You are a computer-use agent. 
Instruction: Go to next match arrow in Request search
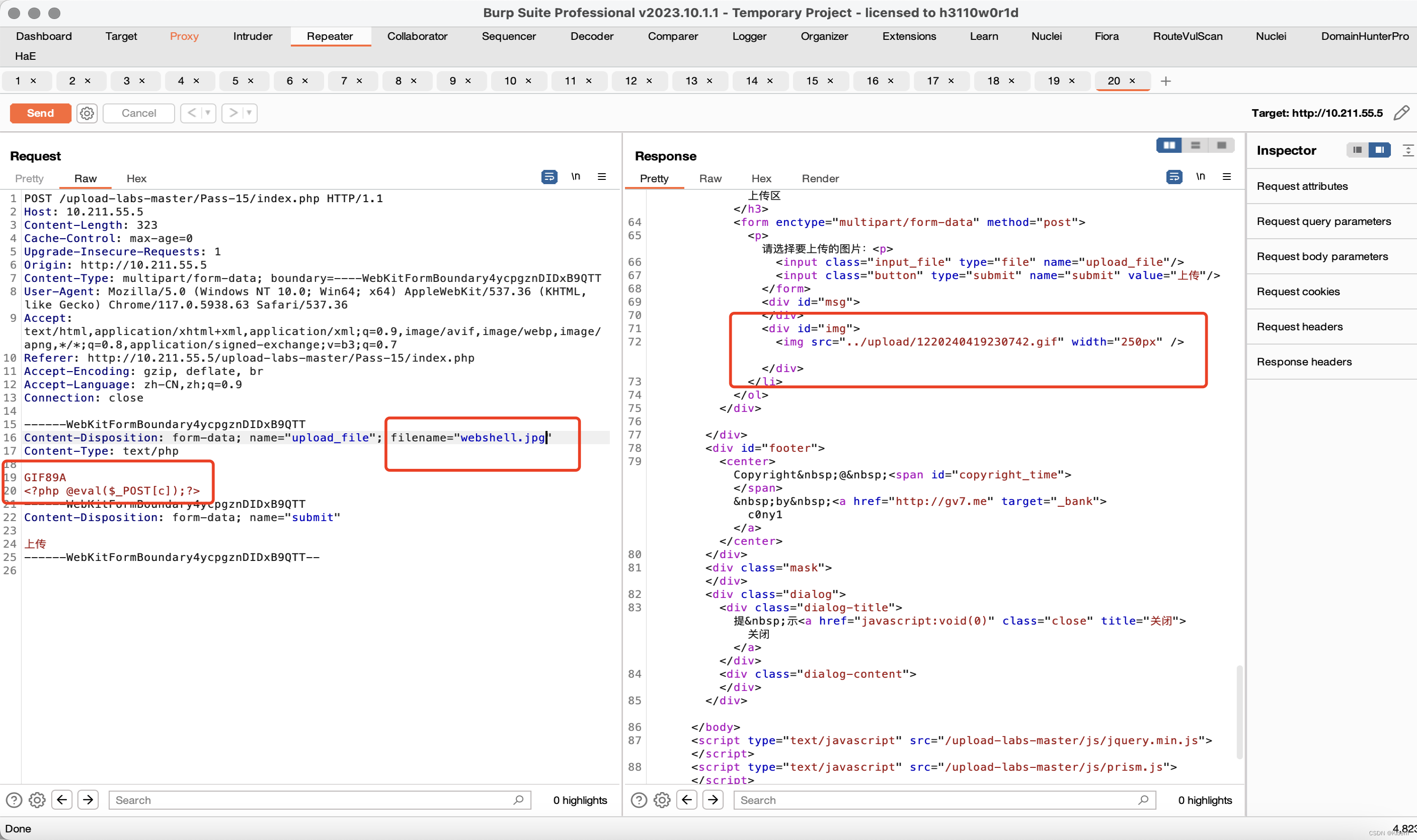click(88, 800)
